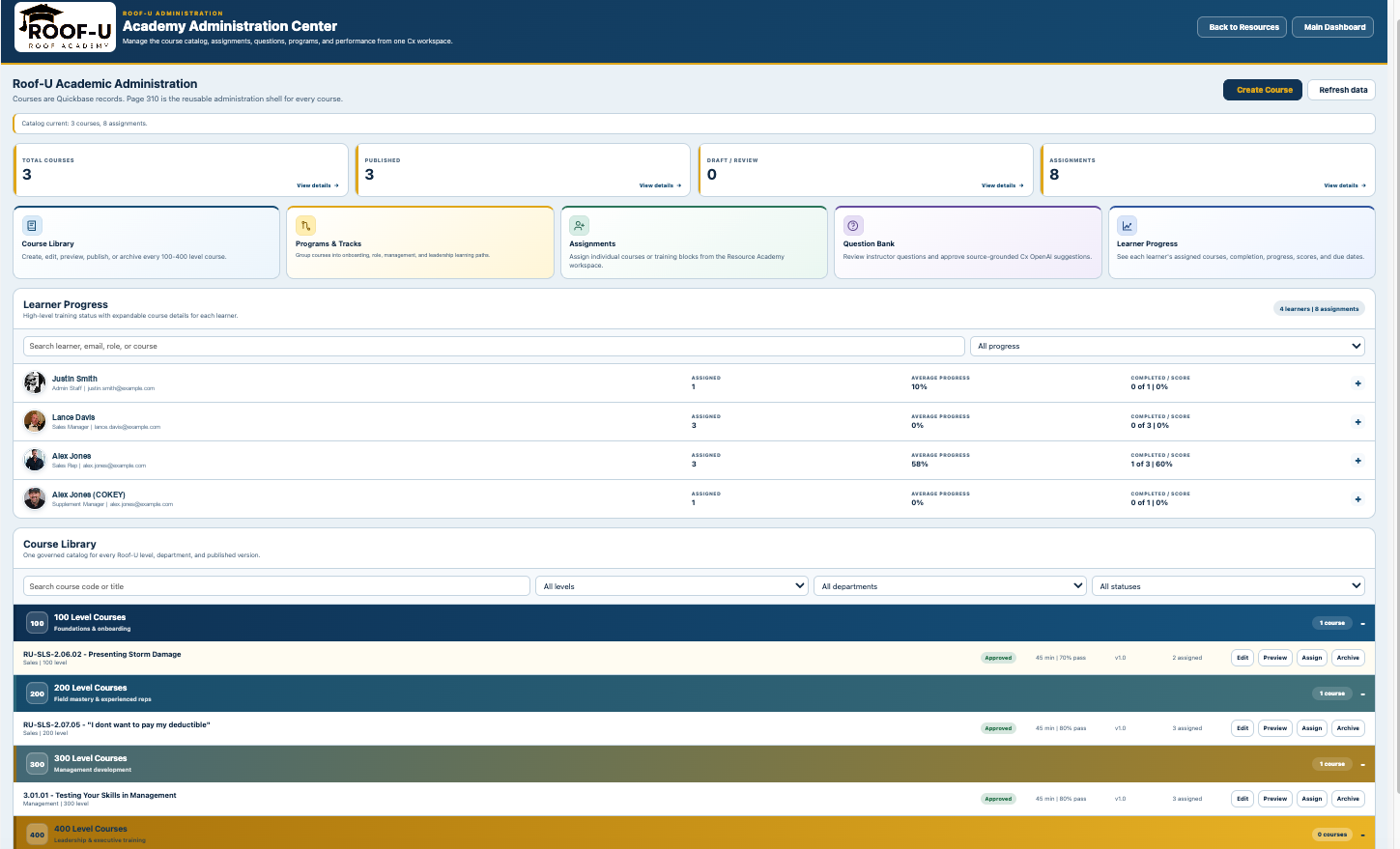This screenshot has width=1400, height=849.
Task: Open the Learner Progress chart icon
Action: tap(1127, 225)
